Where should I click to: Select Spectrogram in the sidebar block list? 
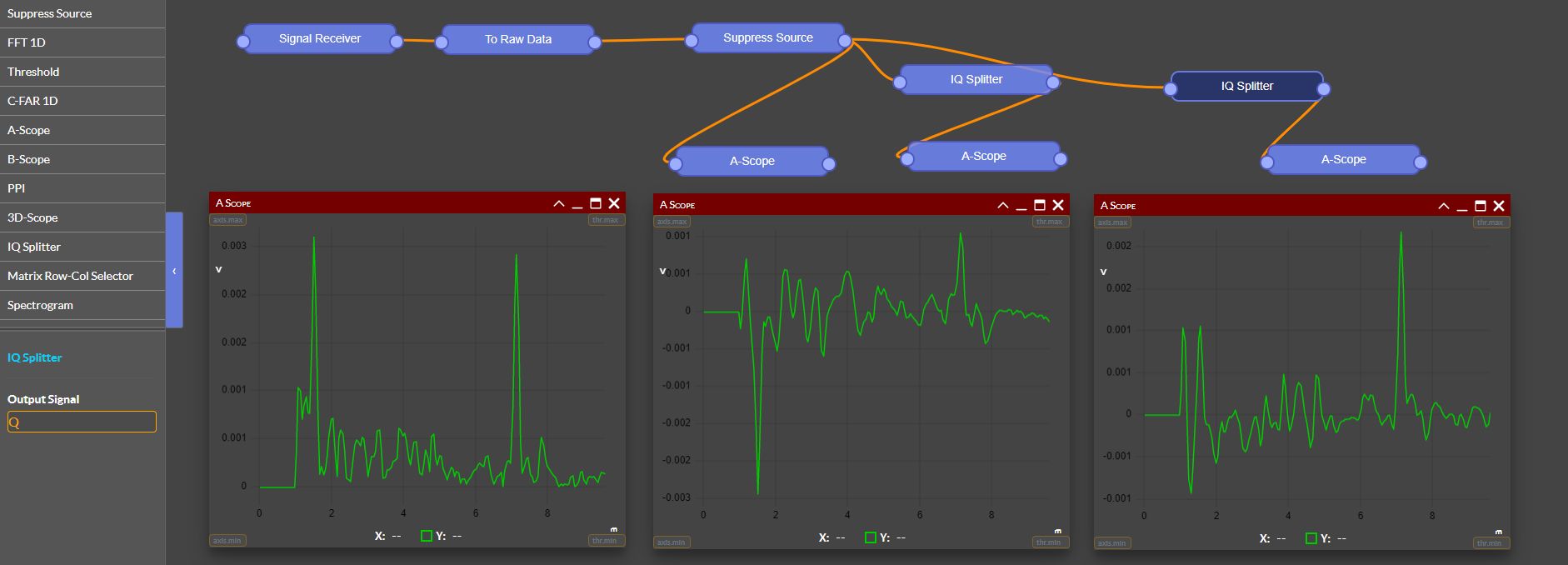click(82, 305)
